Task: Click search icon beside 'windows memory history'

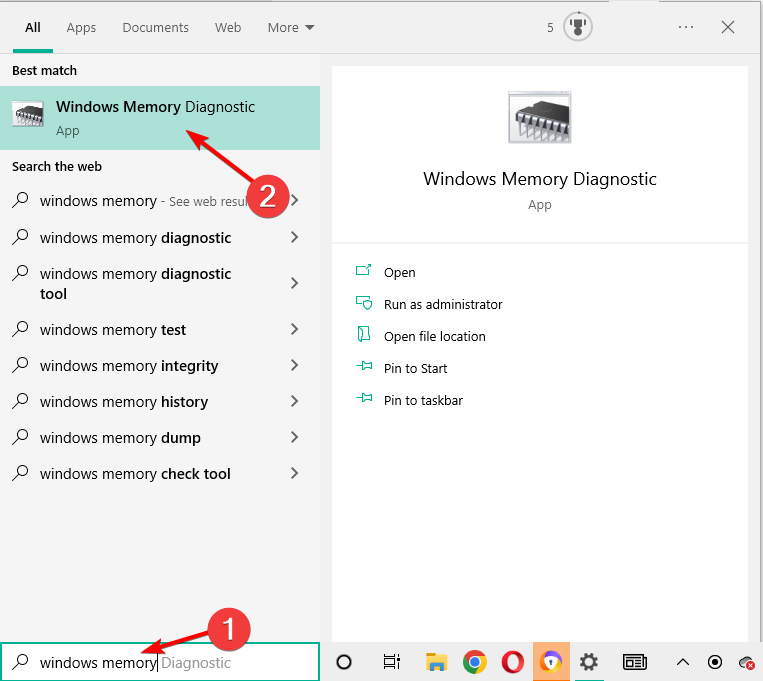Action: pos(20,401)
